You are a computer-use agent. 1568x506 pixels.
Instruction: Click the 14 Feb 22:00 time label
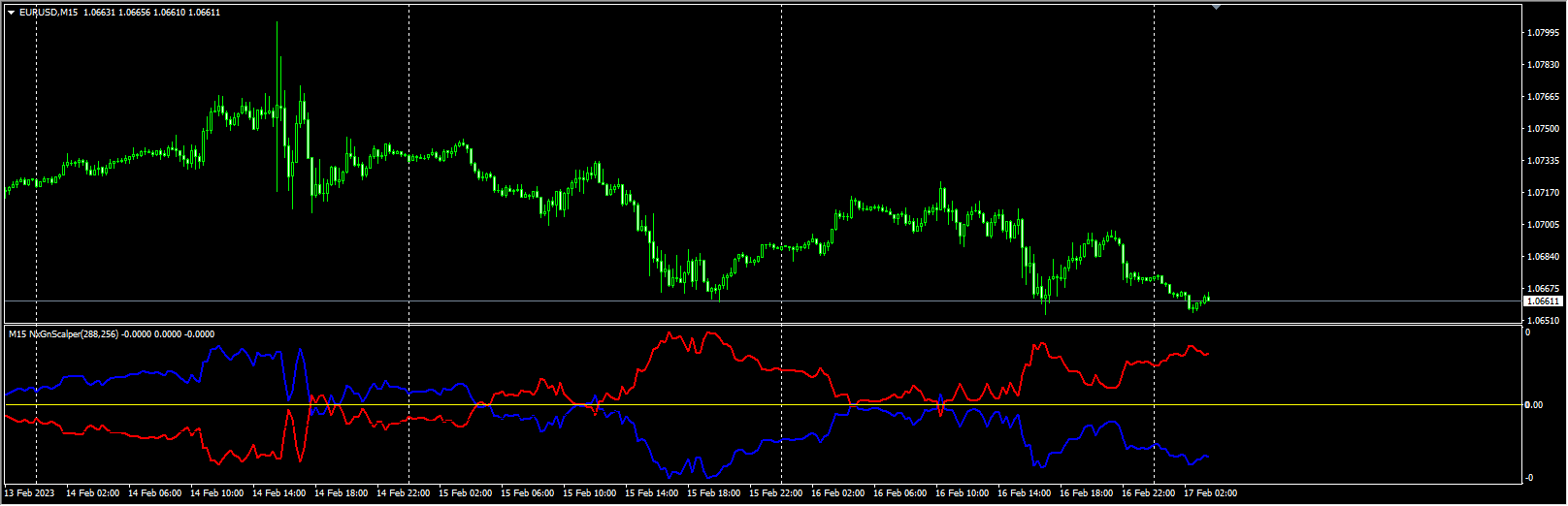pyautogui.click(x=404, y=493)
